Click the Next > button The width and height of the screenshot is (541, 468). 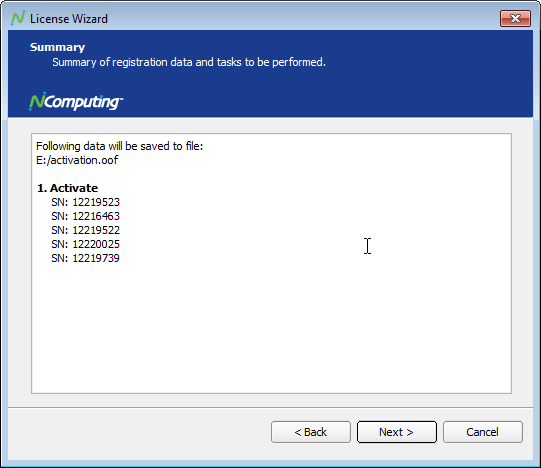click(397, 432)
